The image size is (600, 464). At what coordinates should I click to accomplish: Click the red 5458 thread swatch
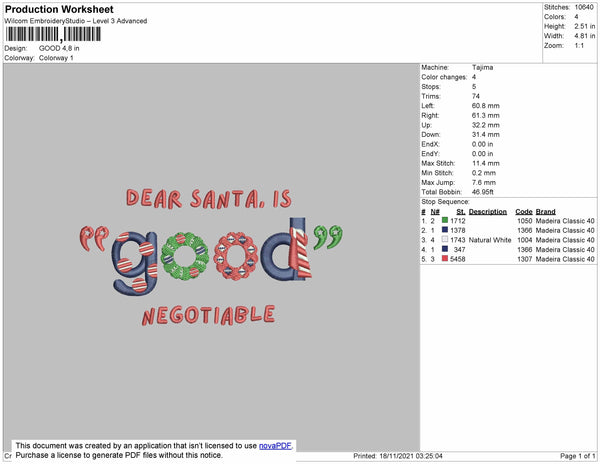[x=445, y=259]
